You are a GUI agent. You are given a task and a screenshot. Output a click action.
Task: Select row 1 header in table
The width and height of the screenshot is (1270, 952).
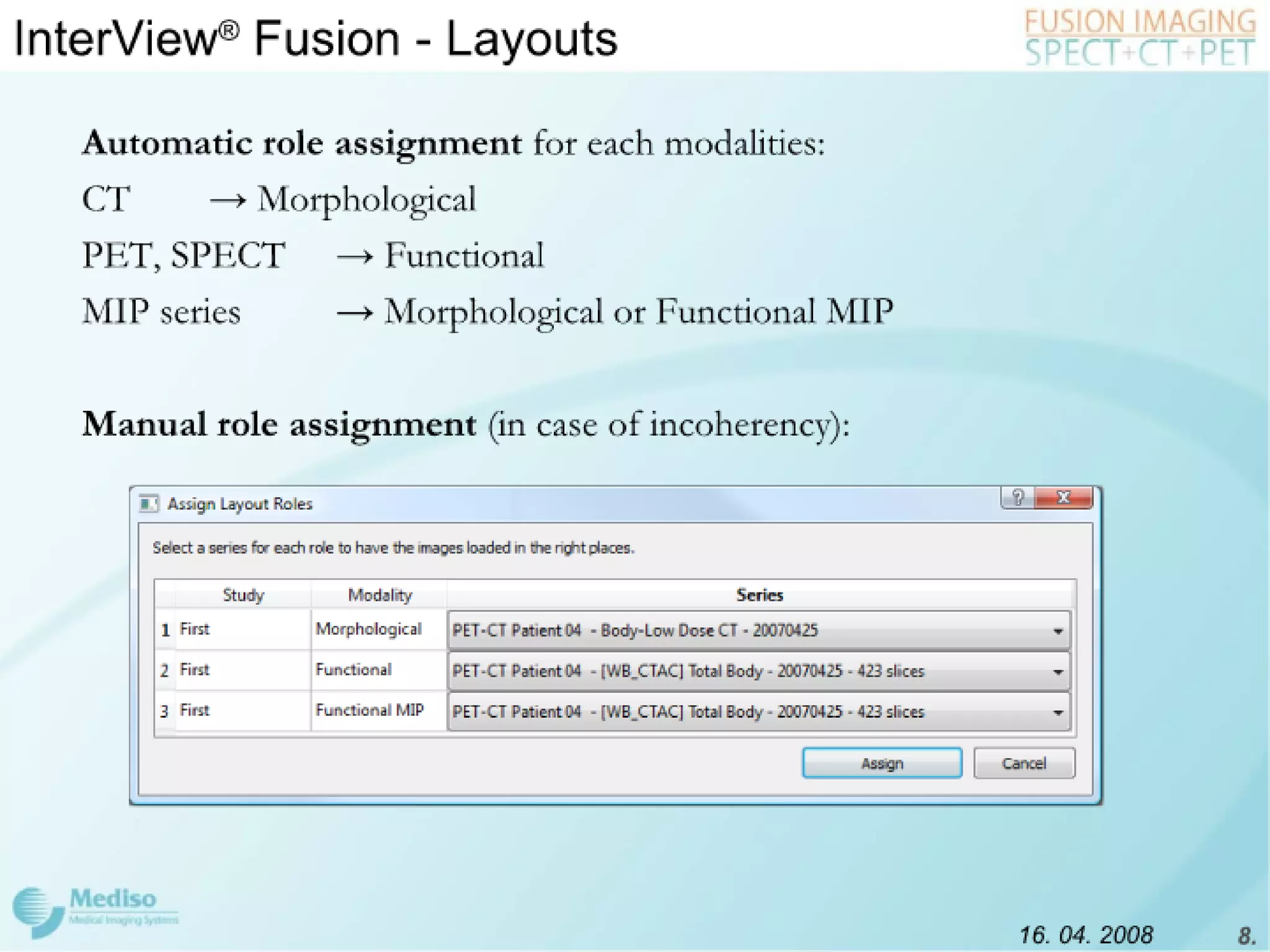[165, 630]
